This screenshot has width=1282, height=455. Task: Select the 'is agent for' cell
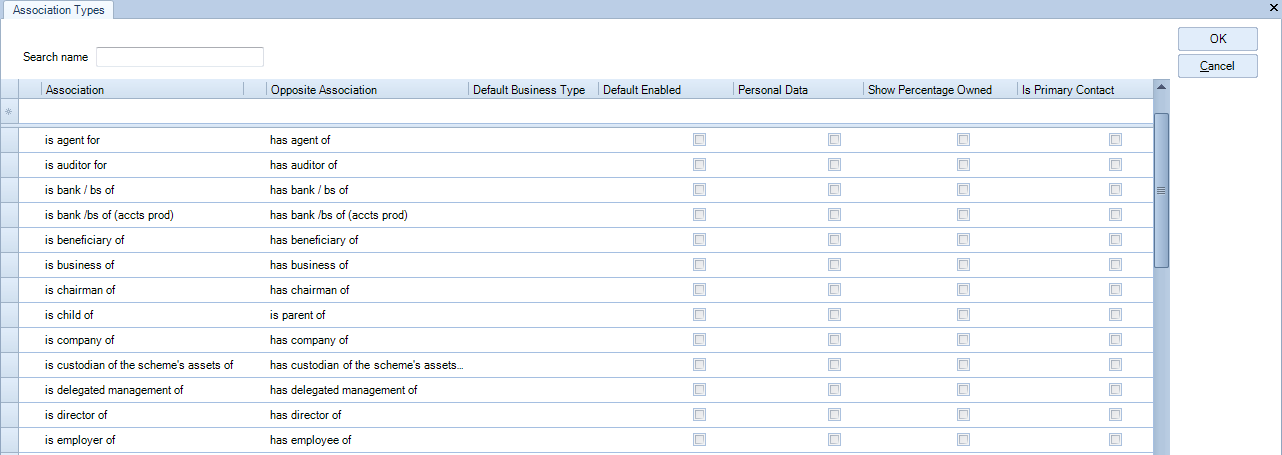(x=142, y=140)
